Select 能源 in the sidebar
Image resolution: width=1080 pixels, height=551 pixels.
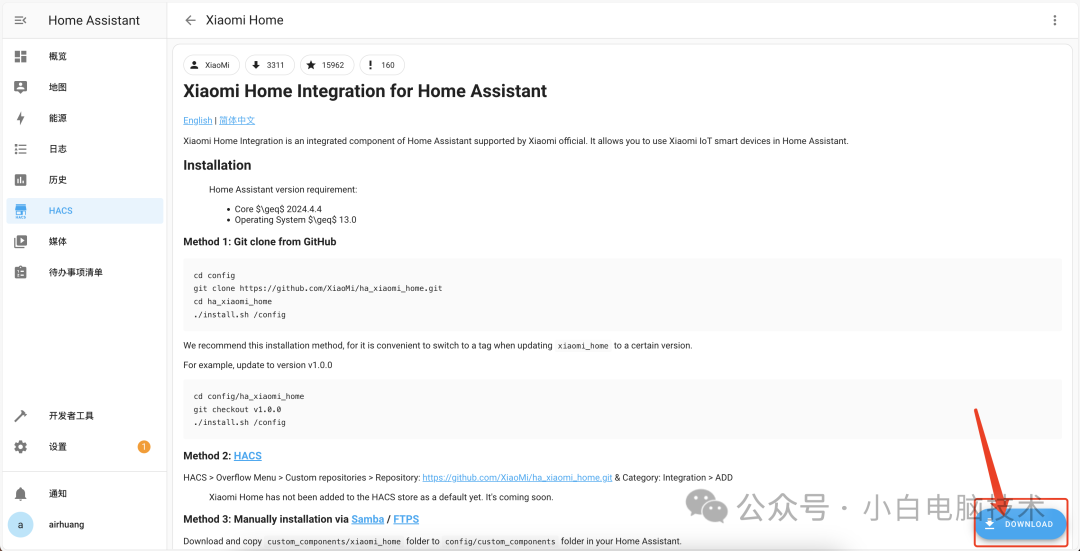coord(85,118)
